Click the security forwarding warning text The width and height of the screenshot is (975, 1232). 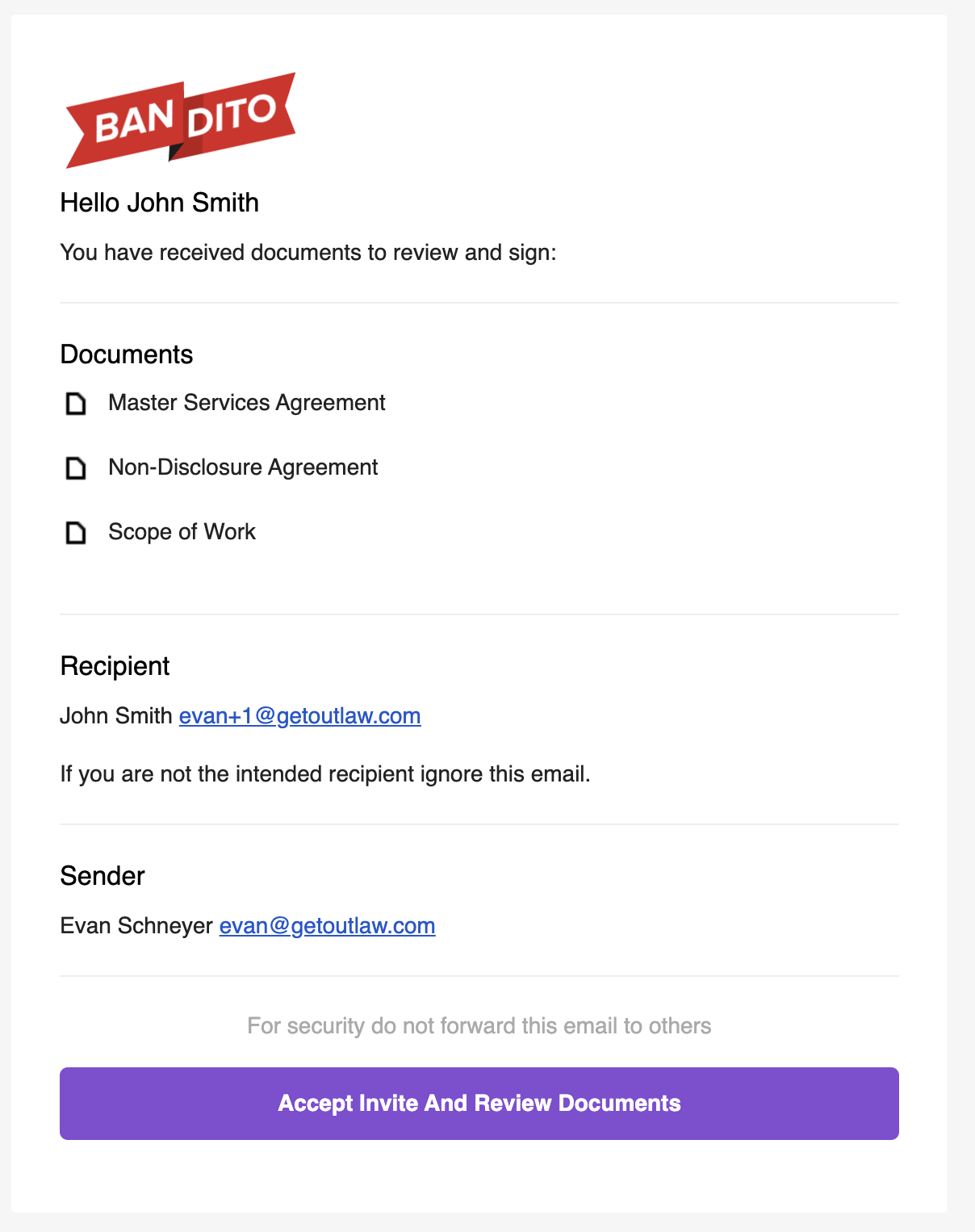coord(479,1025)
